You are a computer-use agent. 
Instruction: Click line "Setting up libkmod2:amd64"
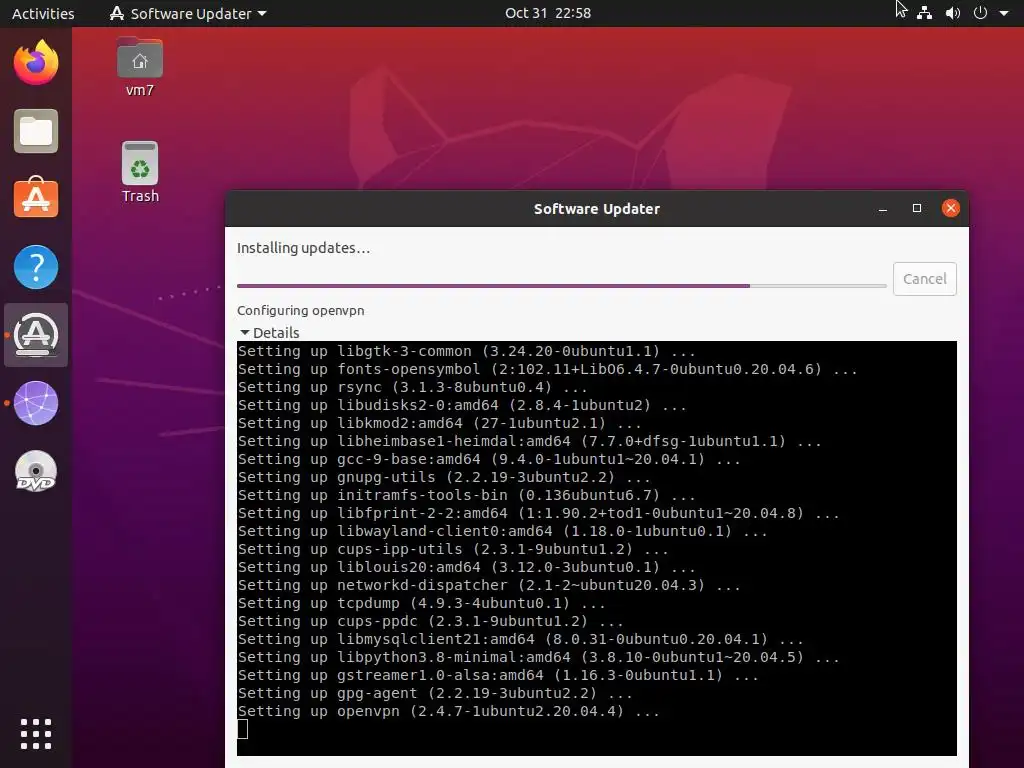pos(440,423)
